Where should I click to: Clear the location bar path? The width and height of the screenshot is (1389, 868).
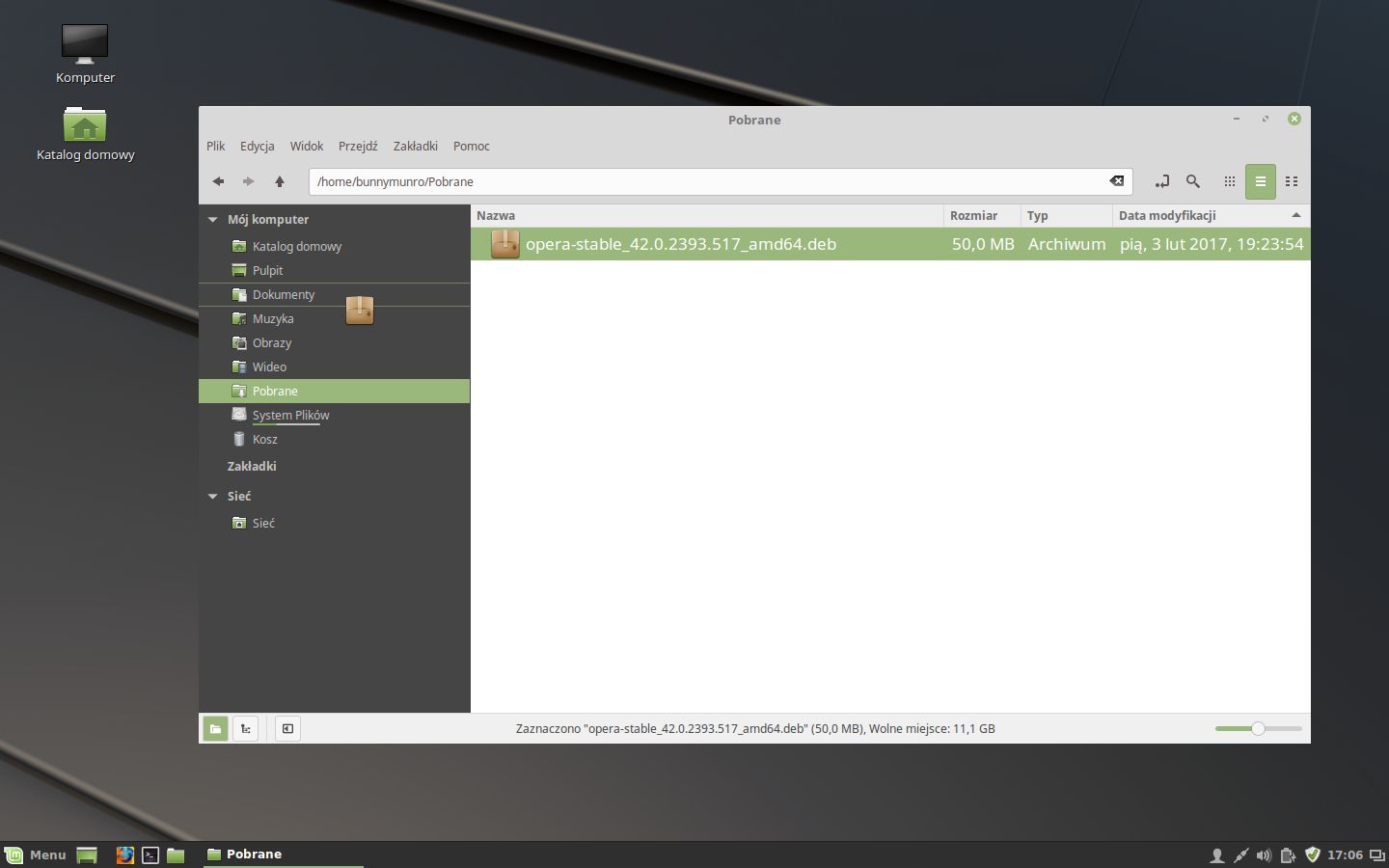pyautogui.click(x=1116, y=181)
